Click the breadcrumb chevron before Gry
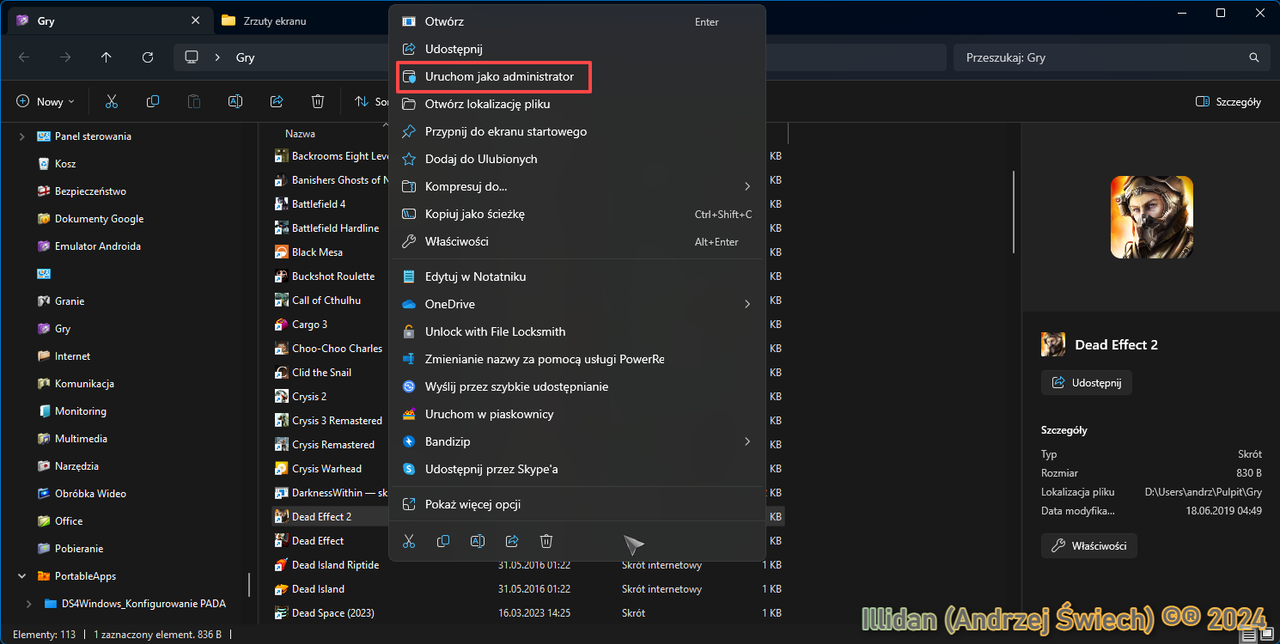 tap(217, 58)
